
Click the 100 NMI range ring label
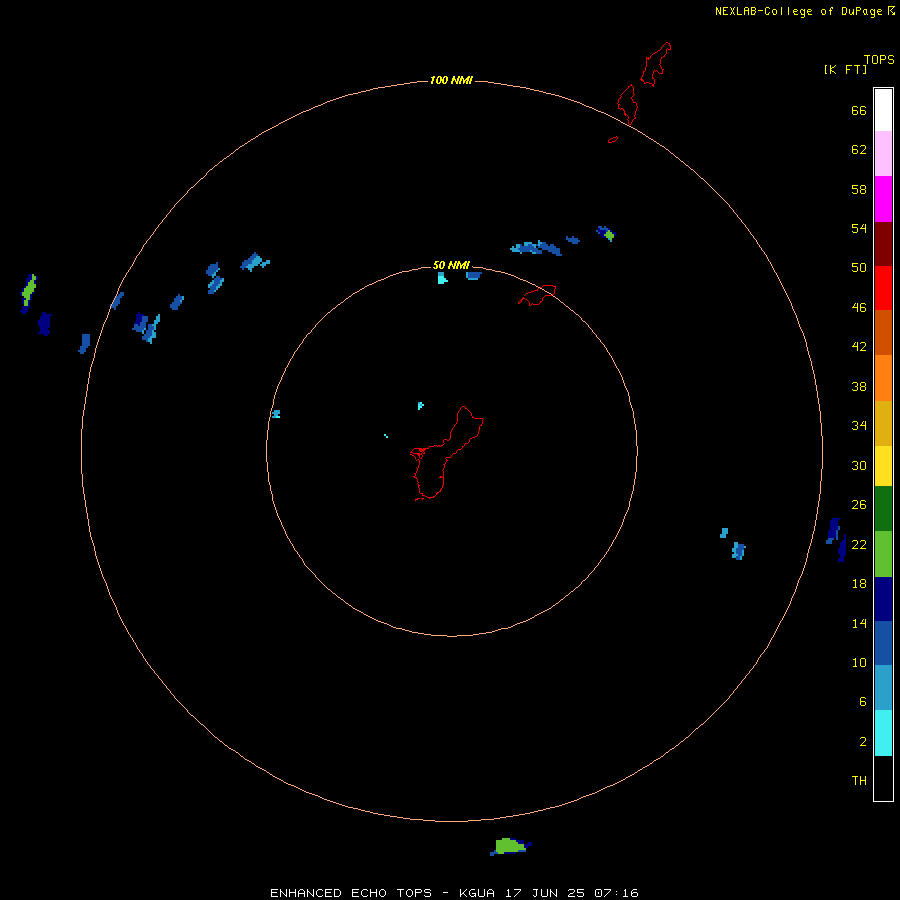pyautogui.click(x=451, y=80)
